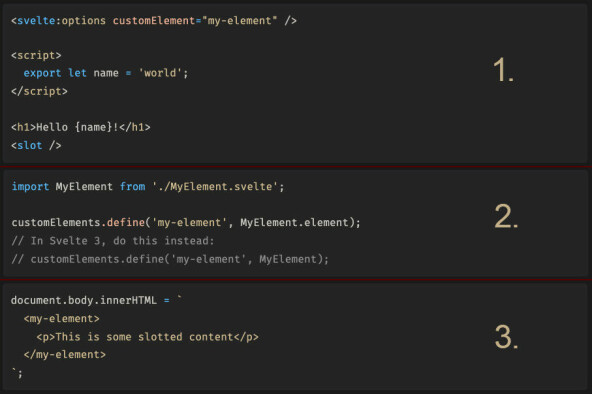Click document.body.innerHTML assignment
592x394 pixels.
(x=83, y=300)
